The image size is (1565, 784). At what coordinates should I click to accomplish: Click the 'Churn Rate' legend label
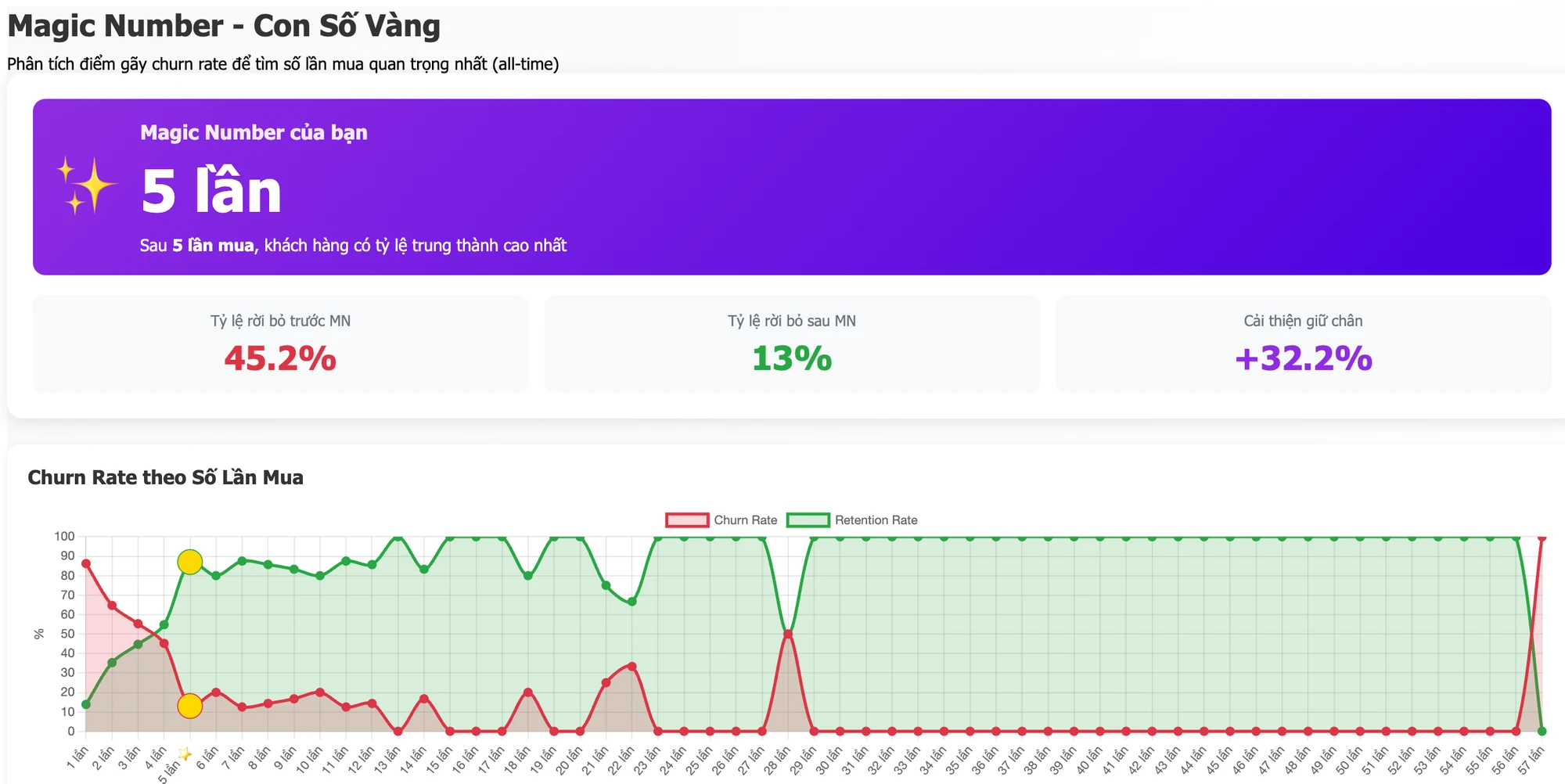746,520
